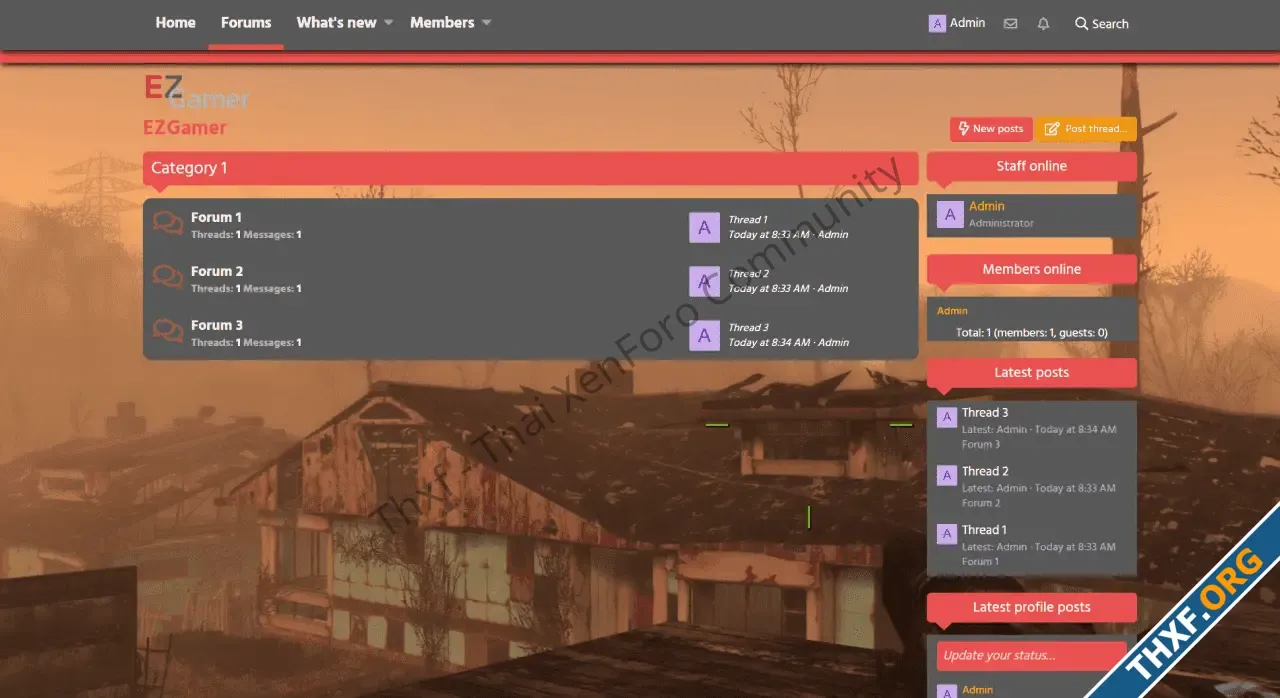Click avatar next to Thread 1 in Forum 1 row

tap(704, 227)
